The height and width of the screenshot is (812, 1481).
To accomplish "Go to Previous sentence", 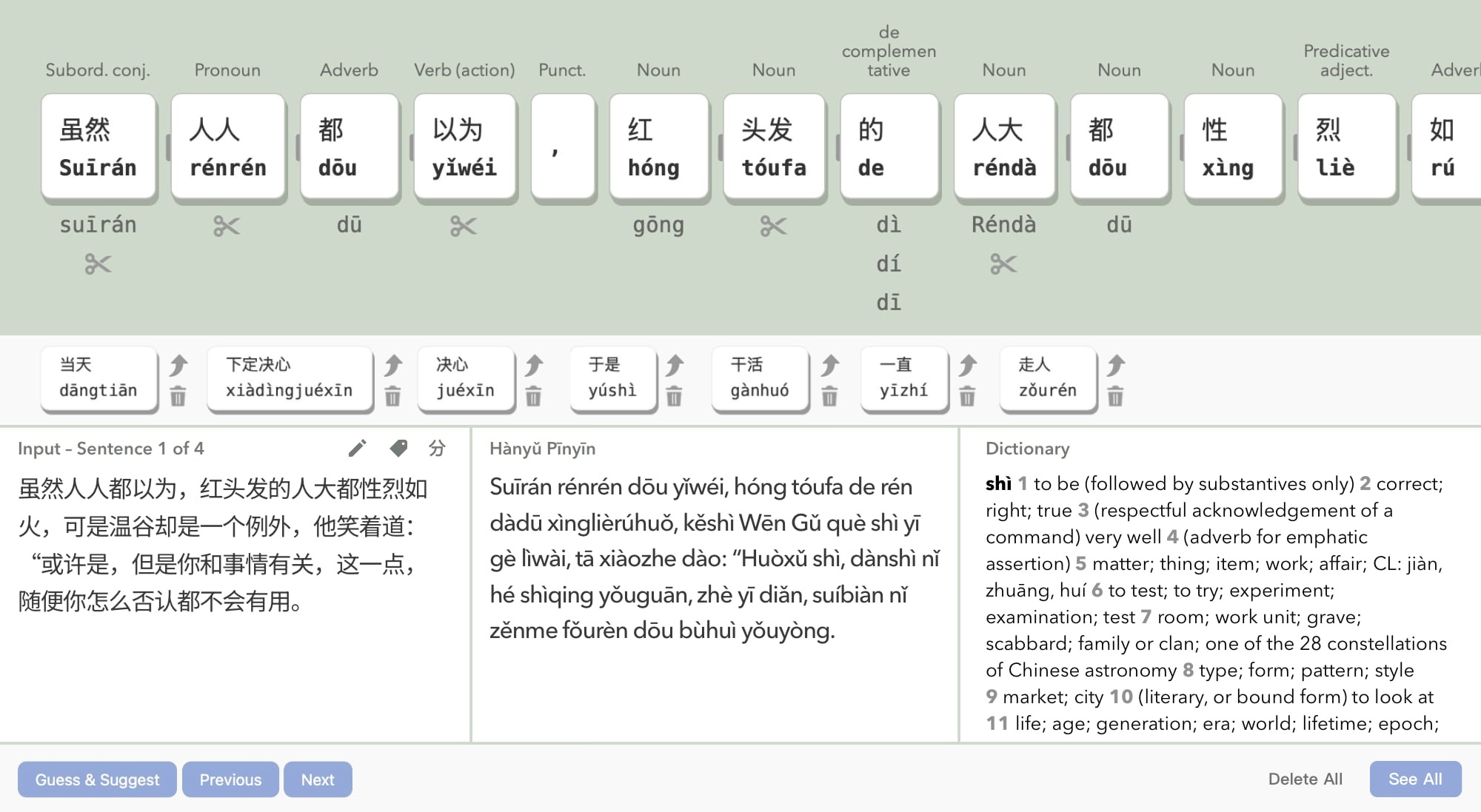I will (230, 779).
